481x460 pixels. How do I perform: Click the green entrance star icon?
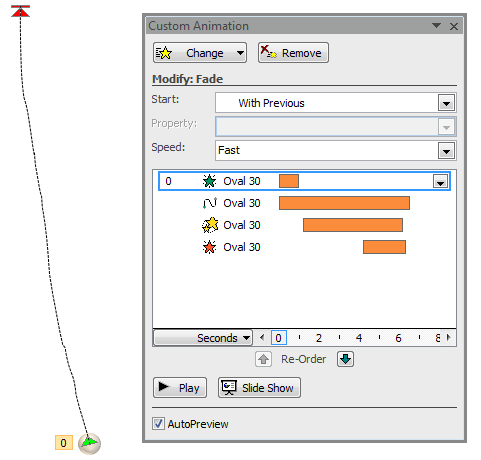pos(209,181)
